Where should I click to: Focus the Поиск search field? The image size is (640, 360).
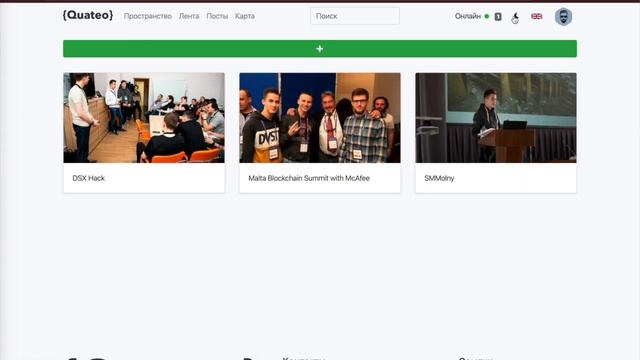pos(355,16)
